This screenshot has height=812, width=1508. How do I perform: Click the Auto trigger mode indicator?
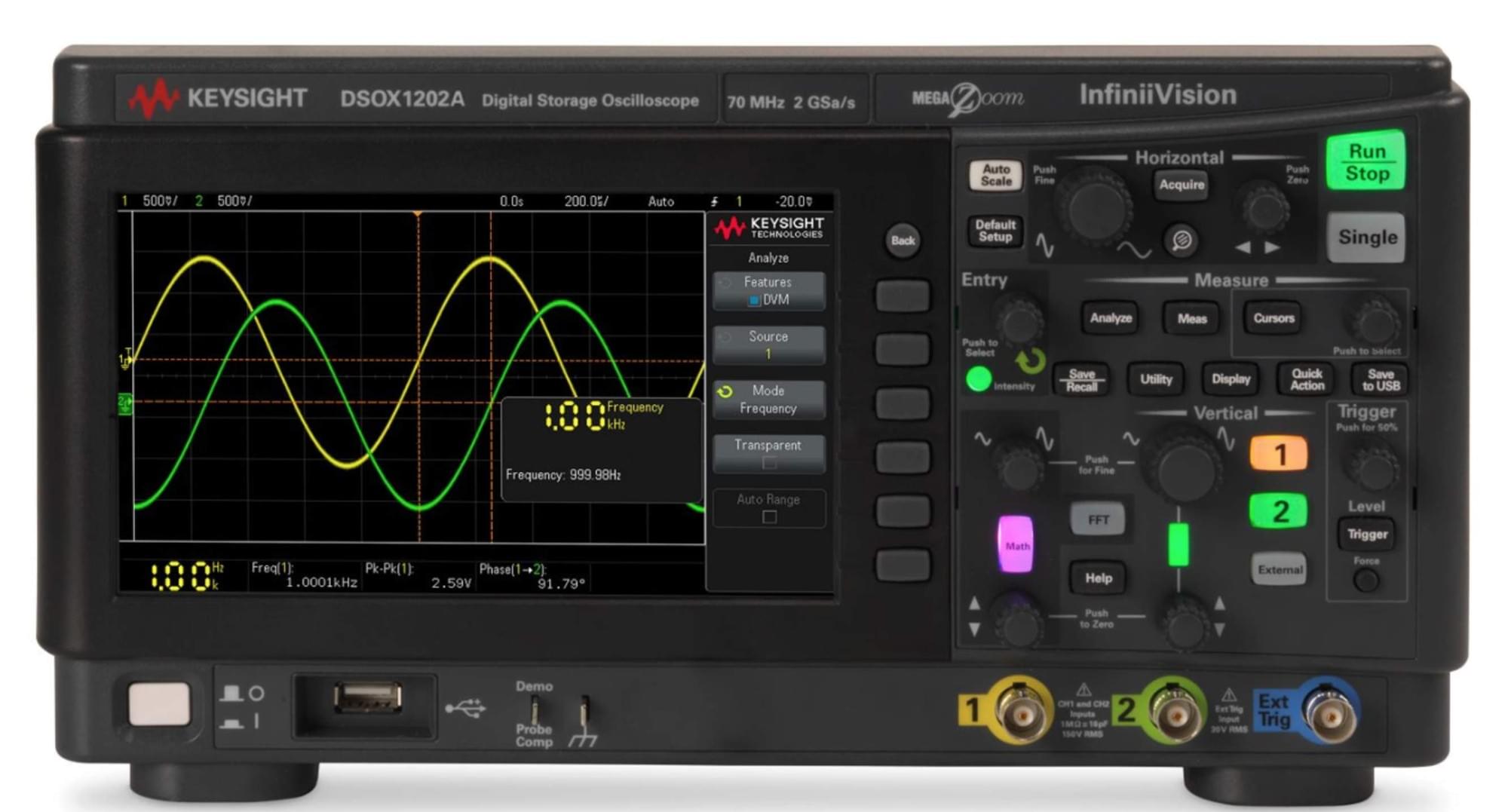661,201
